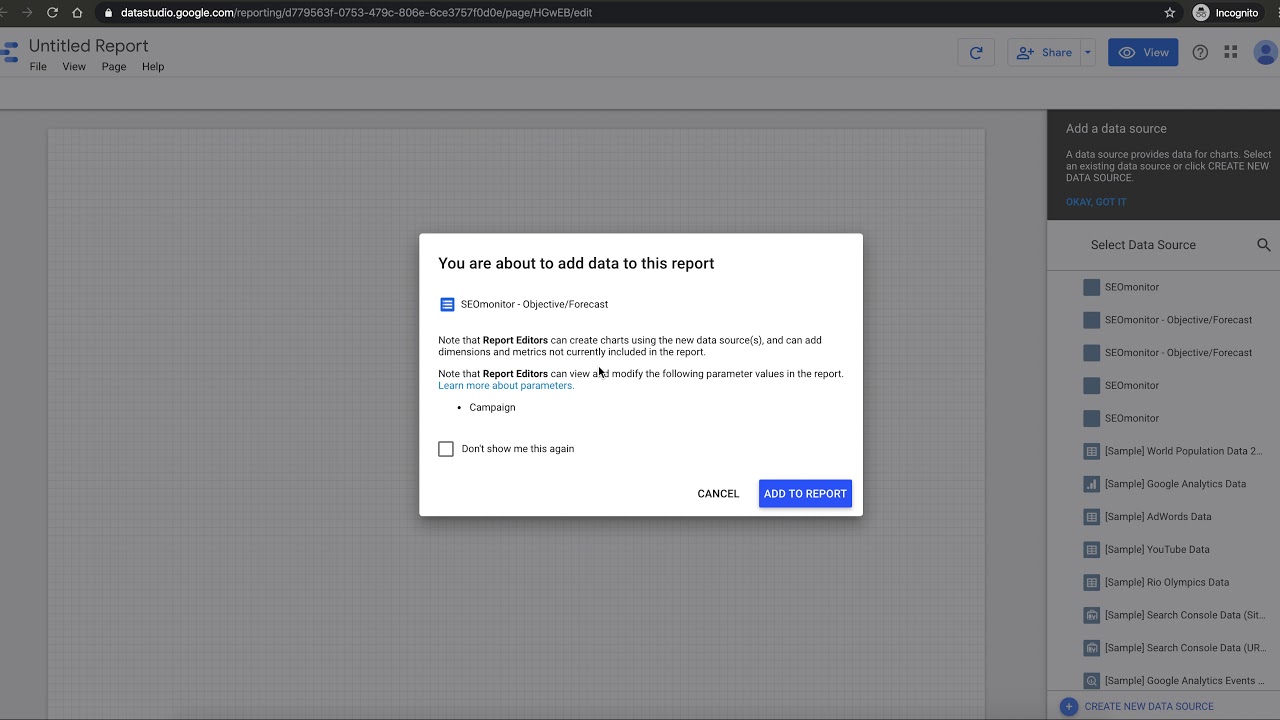Click the browser home icon

(77, 13)
